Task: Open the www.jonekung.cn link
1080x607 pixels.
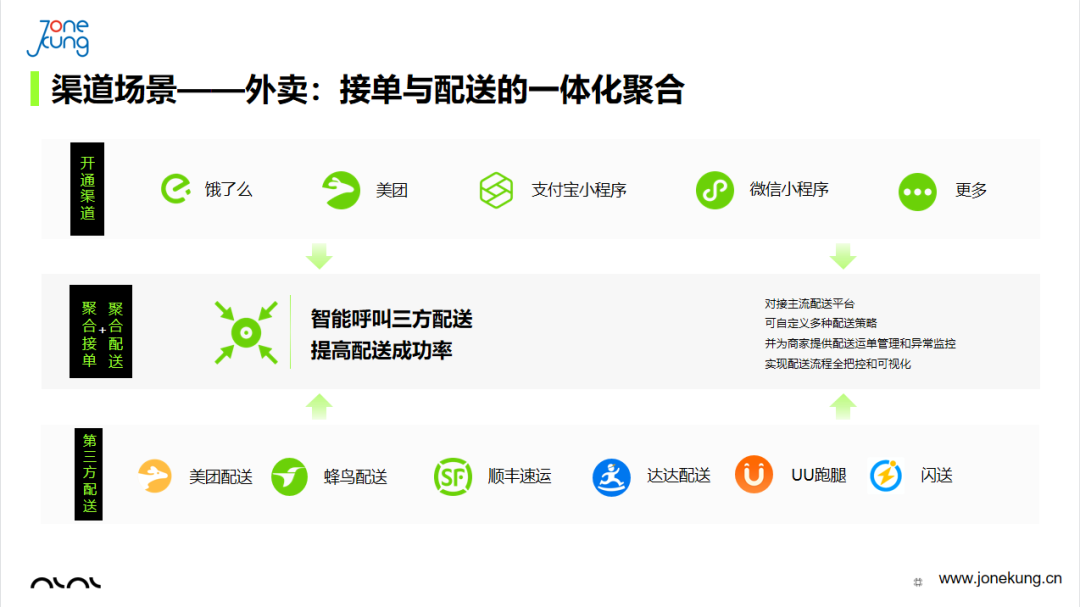Action: 1000,578
